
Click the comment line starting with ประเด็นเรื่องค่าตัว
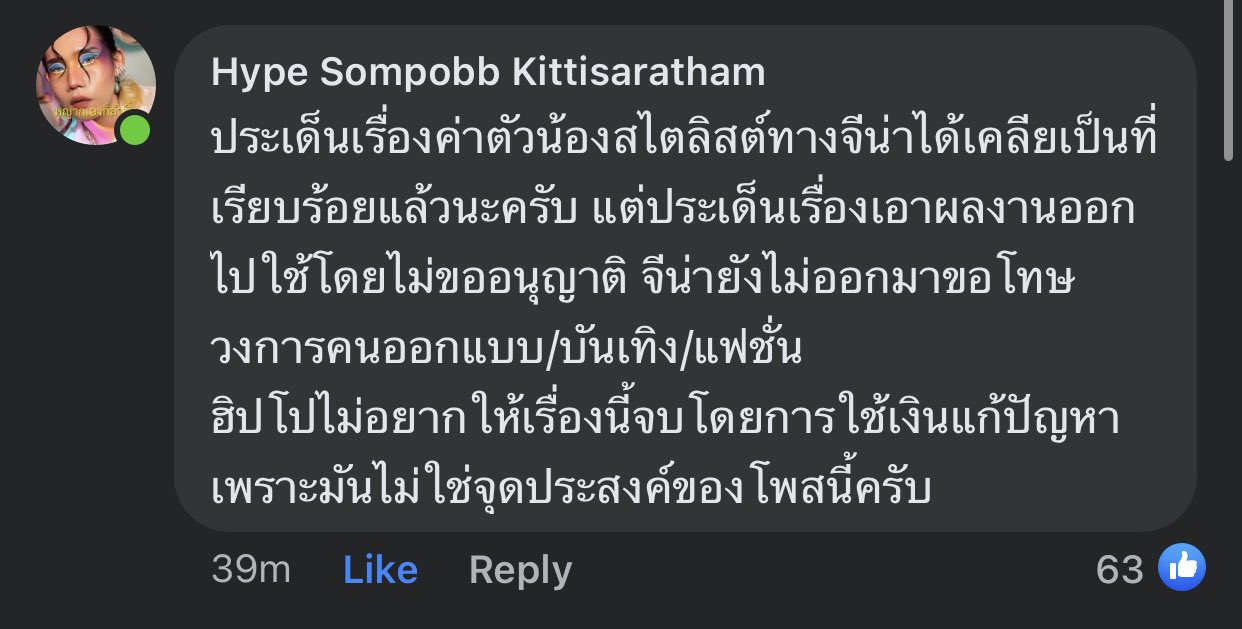(x=684, y=140)
